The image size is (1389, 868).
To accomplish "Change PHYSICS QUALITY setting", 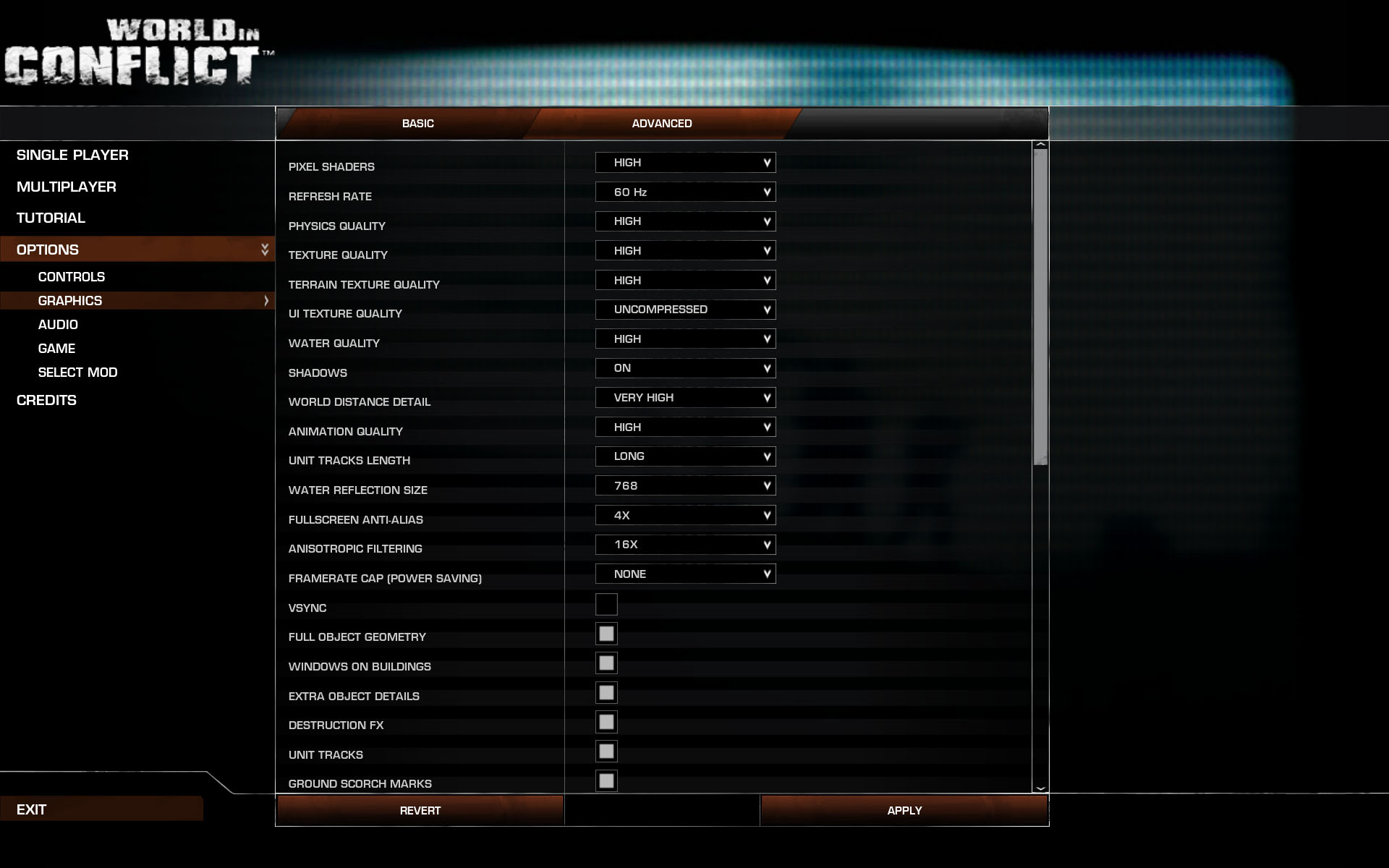I will coord(686,221).
